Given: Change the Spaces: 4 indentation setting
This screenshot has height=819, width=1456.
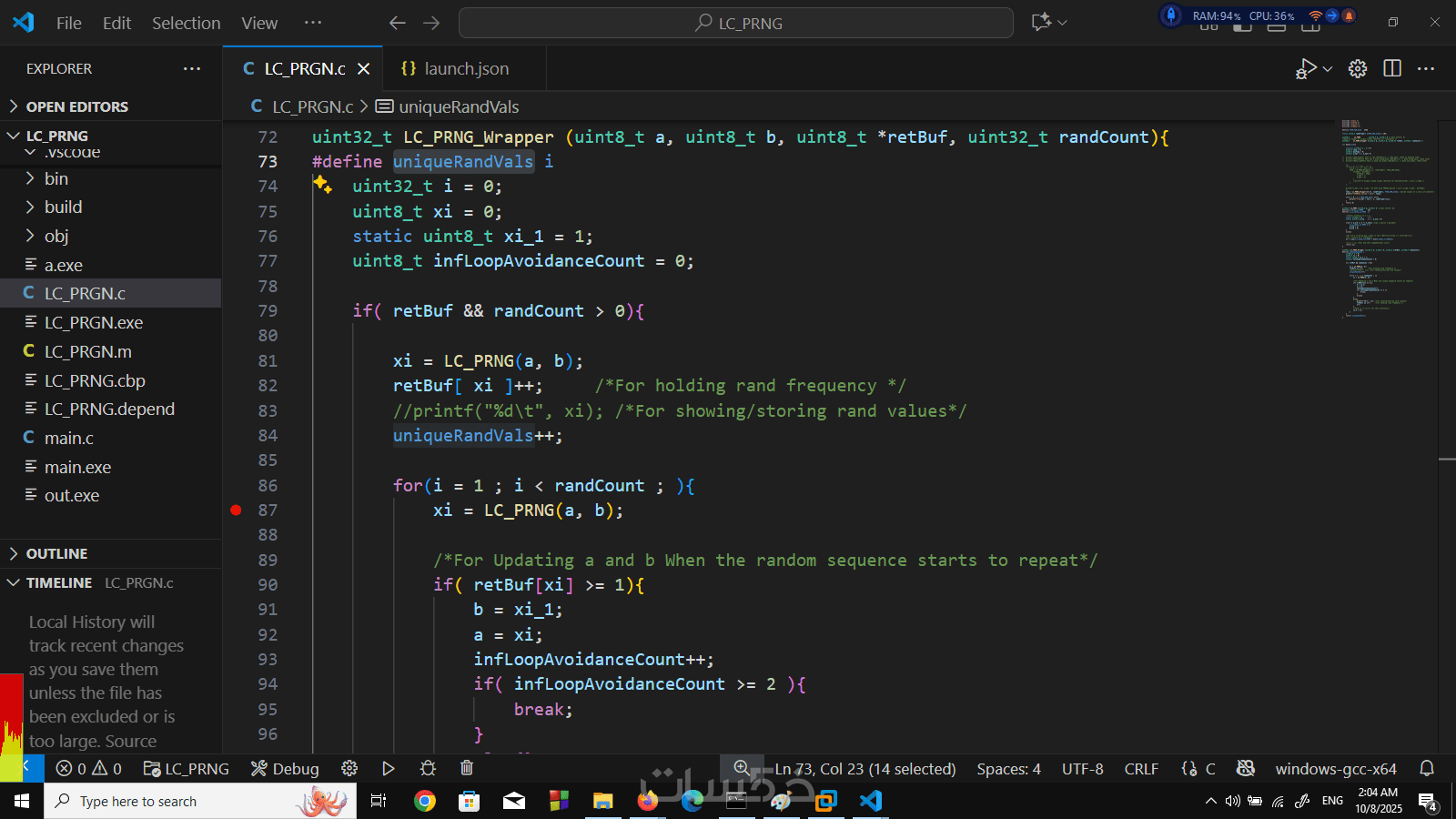Looking at the screenshot, I should [x=1008, y=769].
